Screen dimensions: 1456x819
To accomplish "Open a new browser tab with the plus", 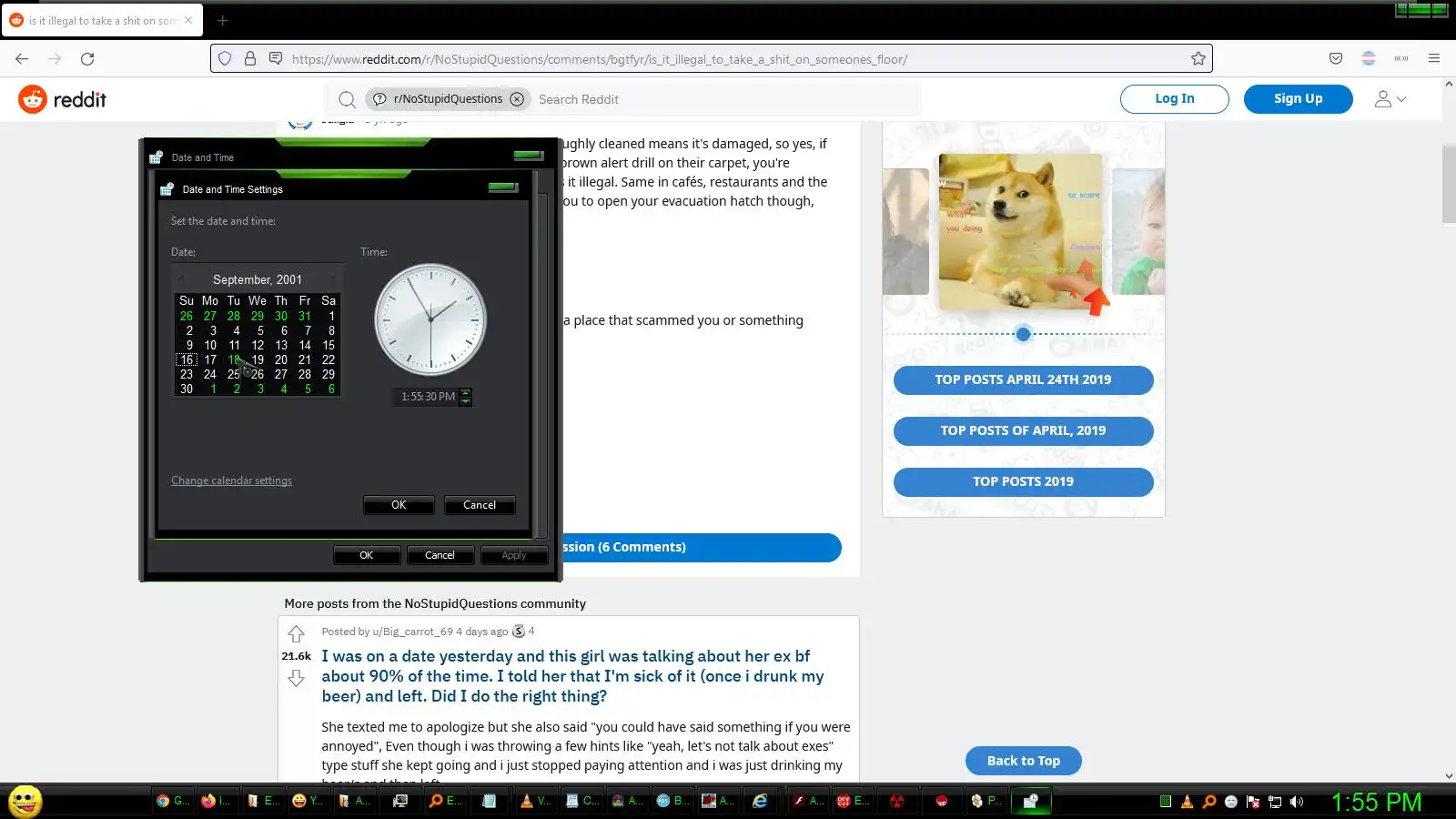I will point(223,20).
